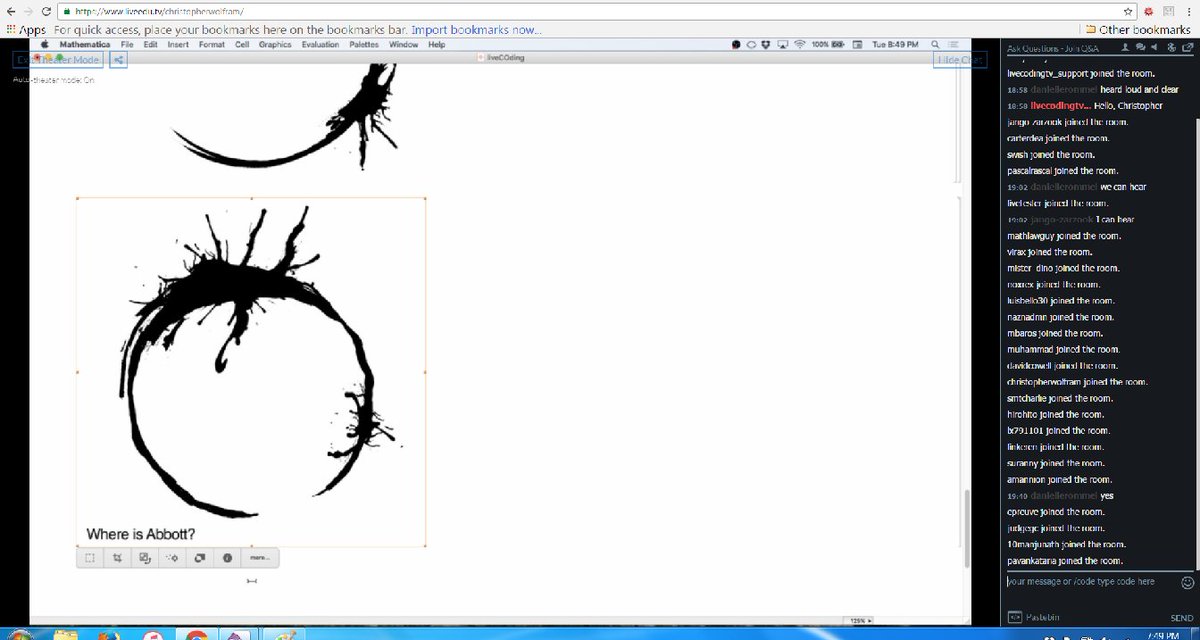The image size is (1200, 640).
Task: Open the Apple menu in the stream
Action: [x=44, y=45]
